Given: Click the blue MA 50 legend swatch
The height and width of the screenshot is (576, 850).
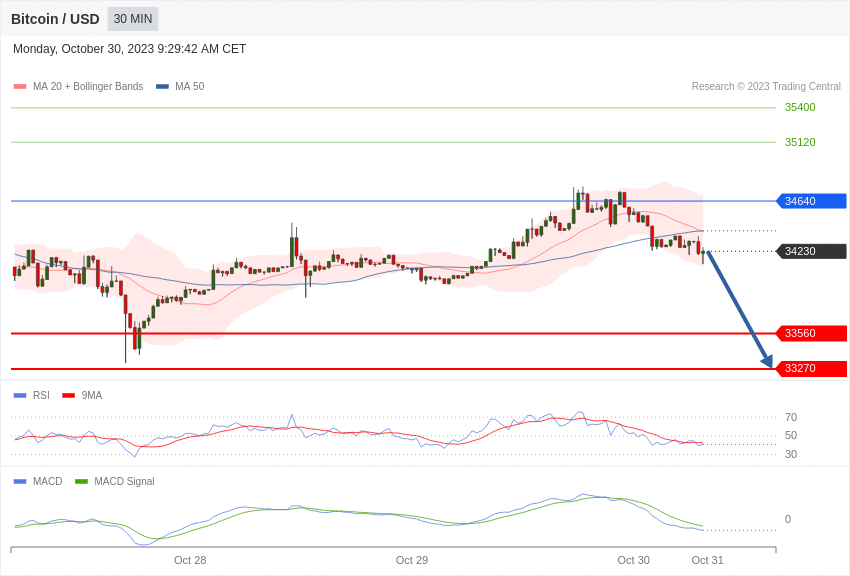Looking at the screenshot, I should click(x=162, y=86).
